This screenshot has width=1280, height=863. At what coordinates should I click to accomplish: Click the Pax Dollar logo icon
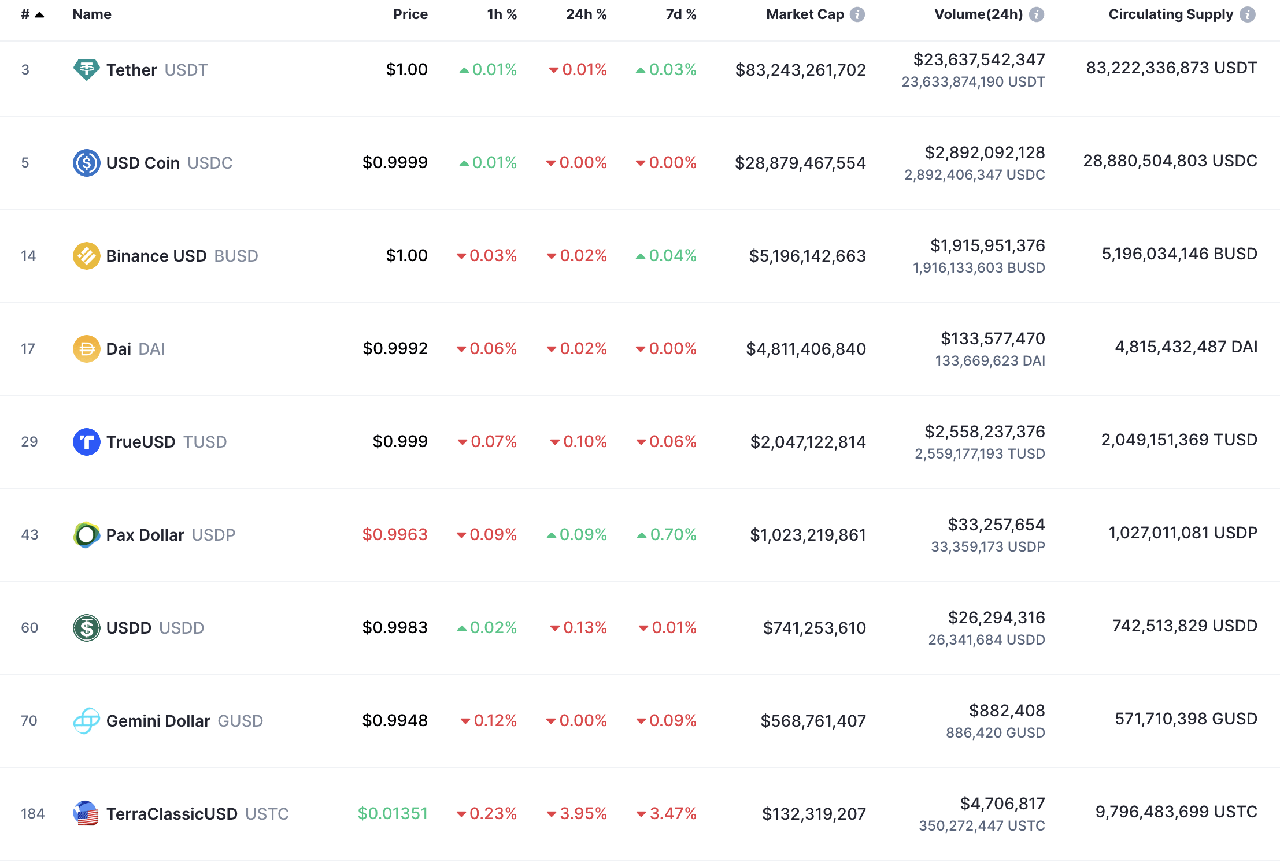(x=86, y=535)
